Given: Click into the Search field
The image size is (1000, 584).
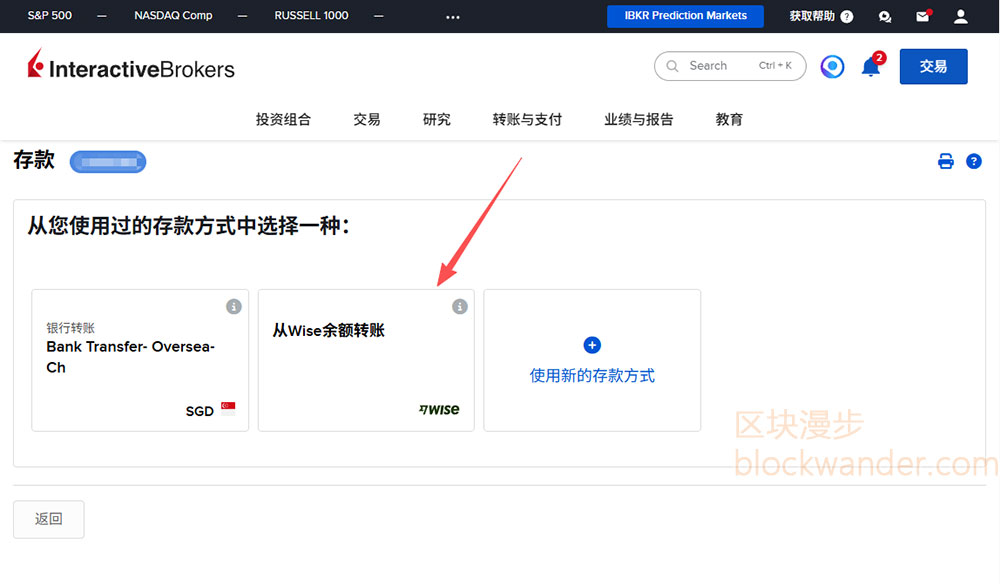Looking at the screenshot, I should click(x=730, y=66).
